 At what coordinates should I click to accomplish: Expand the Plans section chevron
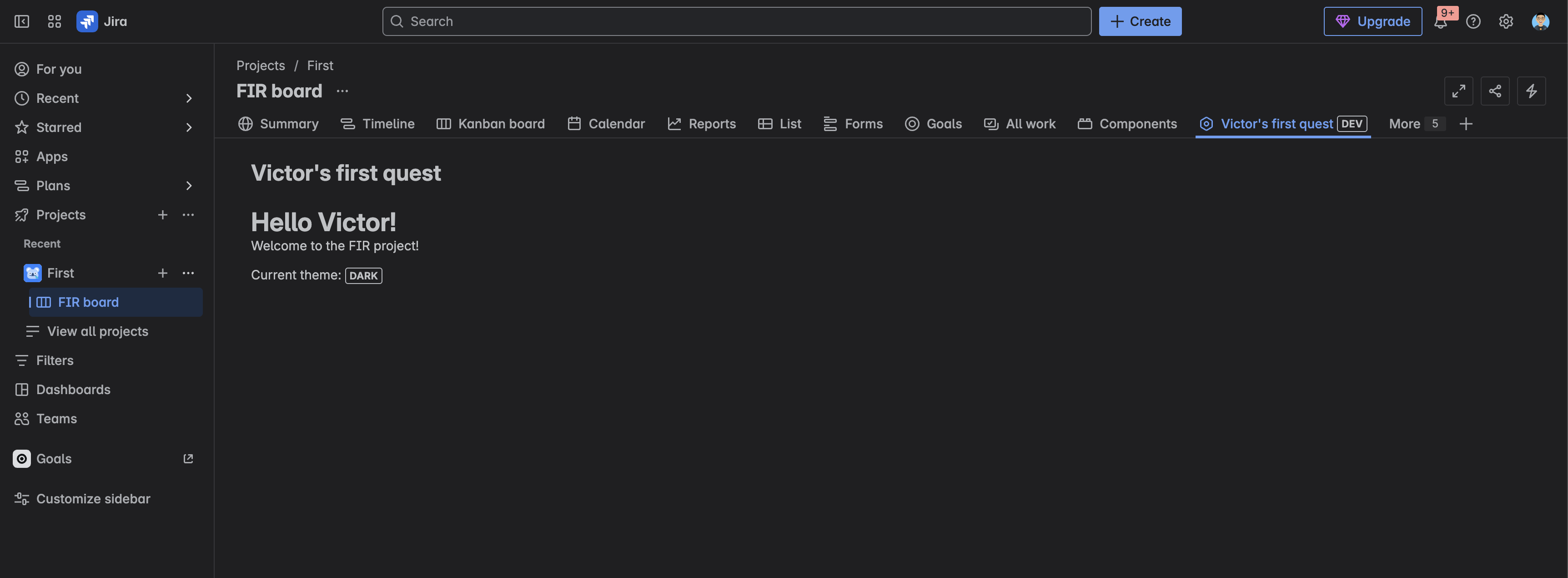click(x=189, y=186)
